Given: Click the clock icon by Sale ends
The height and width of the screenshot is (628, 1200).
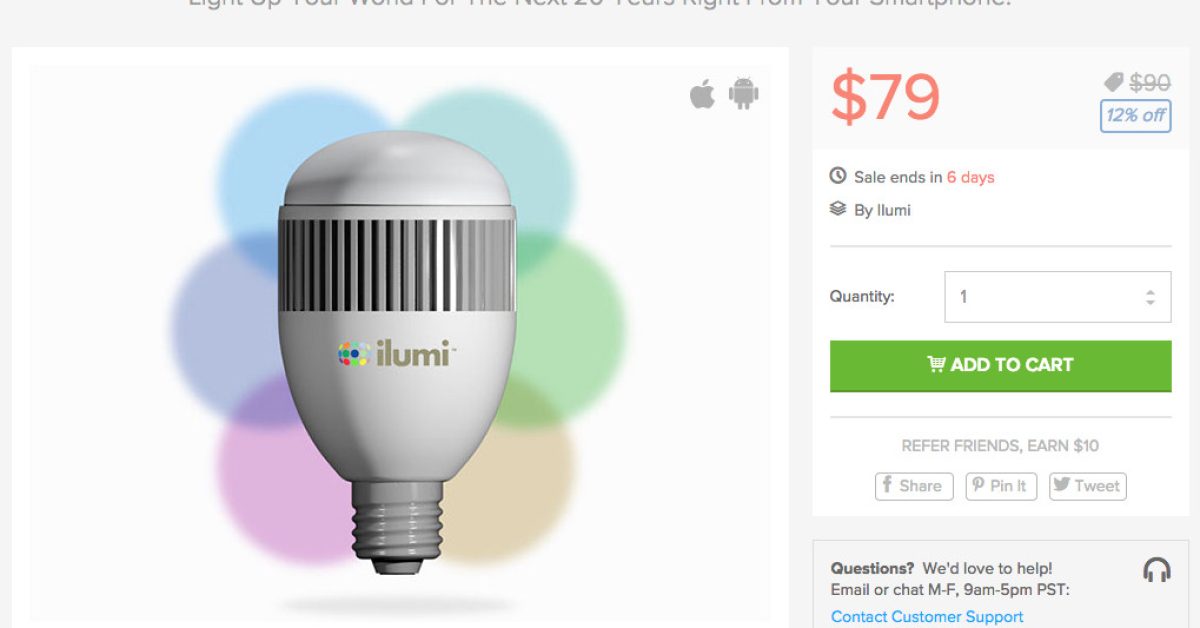Looking at the screenshot, I should click(x=838, y=177).
